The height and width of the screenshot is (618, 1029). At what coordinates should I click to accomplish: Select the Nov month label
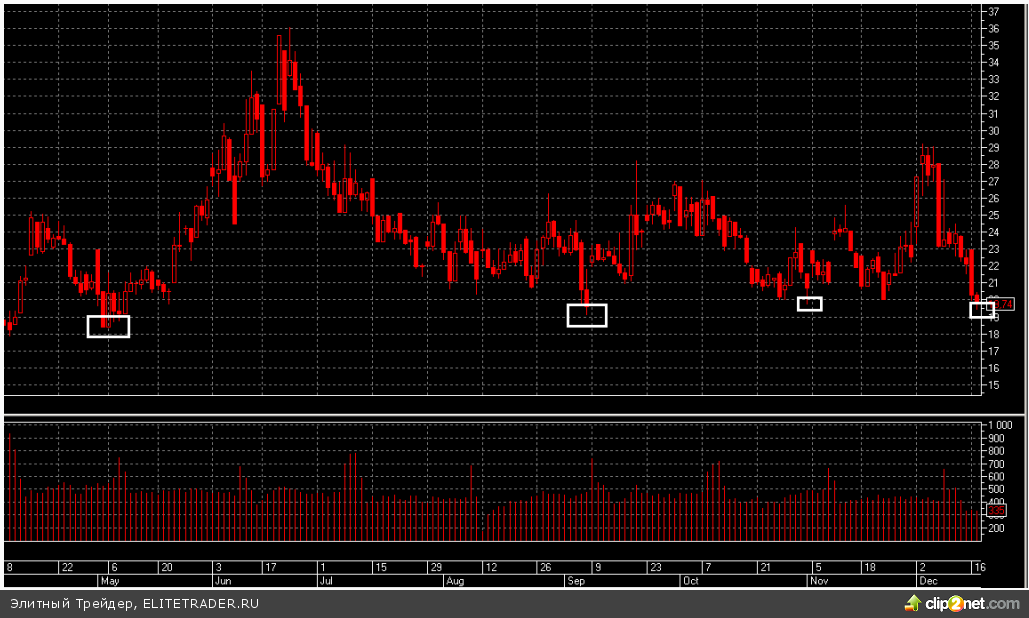click(x=819, y=580)
